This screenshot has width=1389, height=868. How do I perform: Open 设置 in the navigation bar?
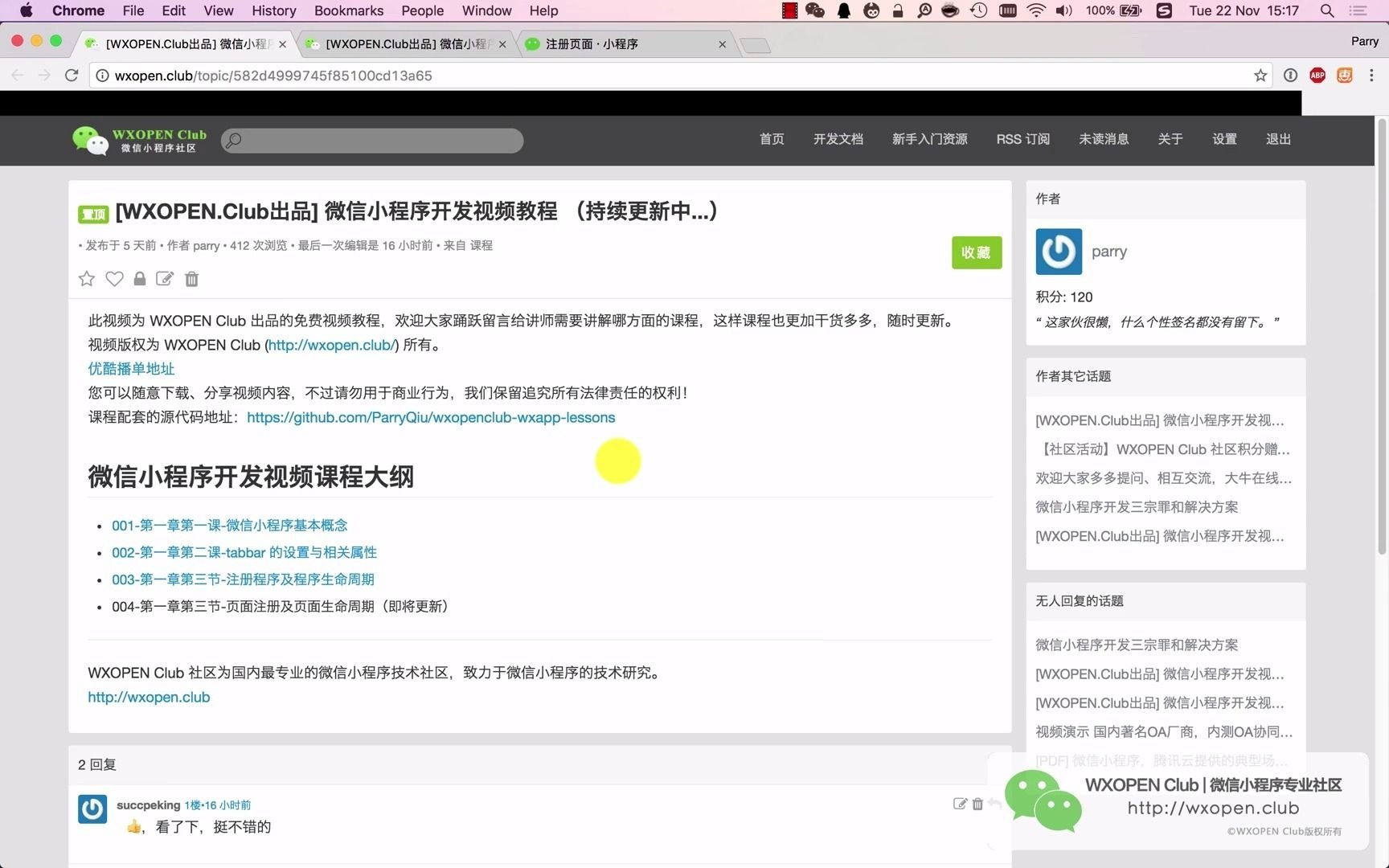tap(1224, 139)
